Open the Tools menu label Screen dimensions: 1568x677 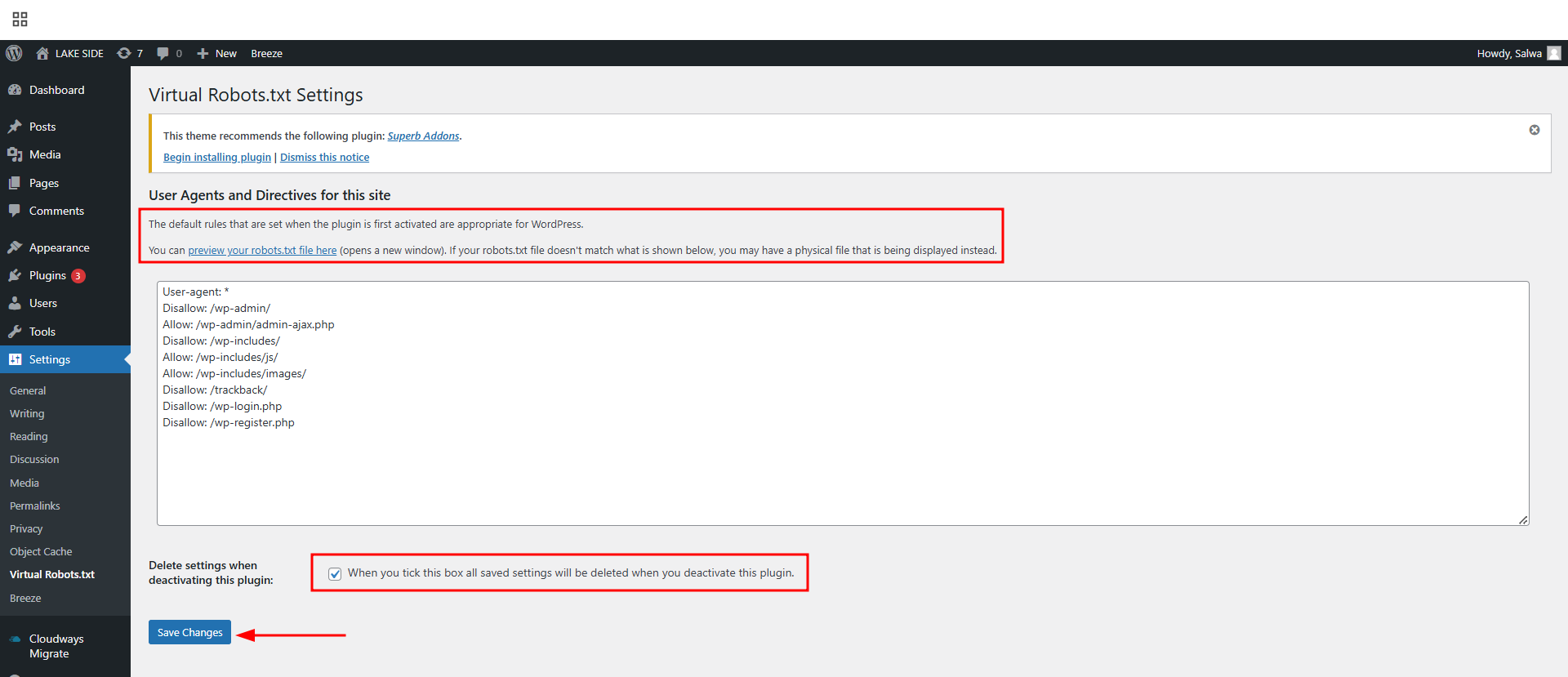click(42, 332)
